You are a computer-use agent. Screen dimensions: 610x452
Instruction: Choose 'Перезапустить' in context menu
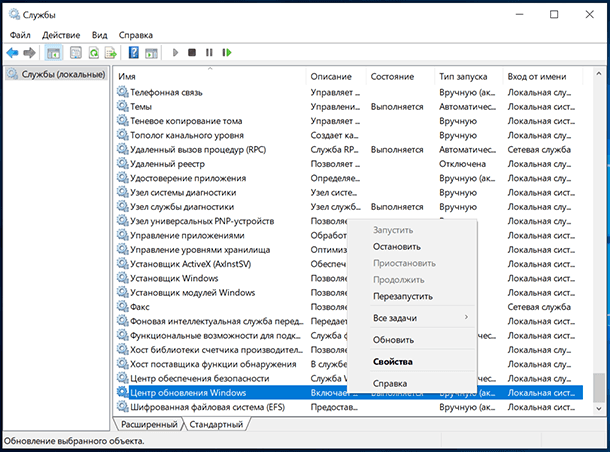(x=402, y=296)
